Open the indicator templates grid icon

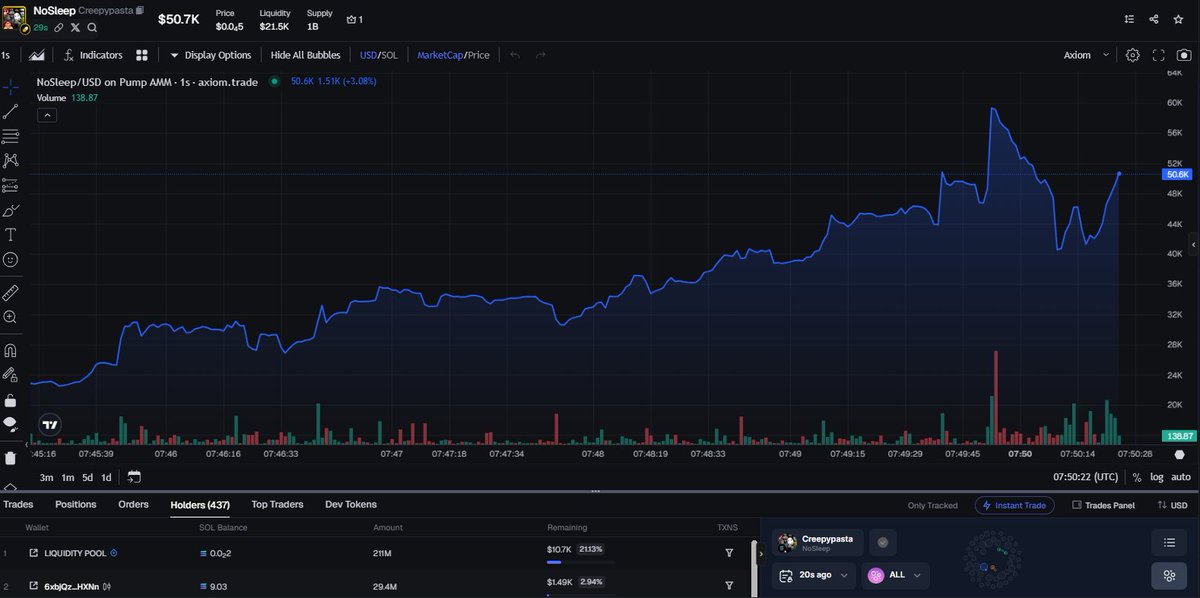coord(142,55)
